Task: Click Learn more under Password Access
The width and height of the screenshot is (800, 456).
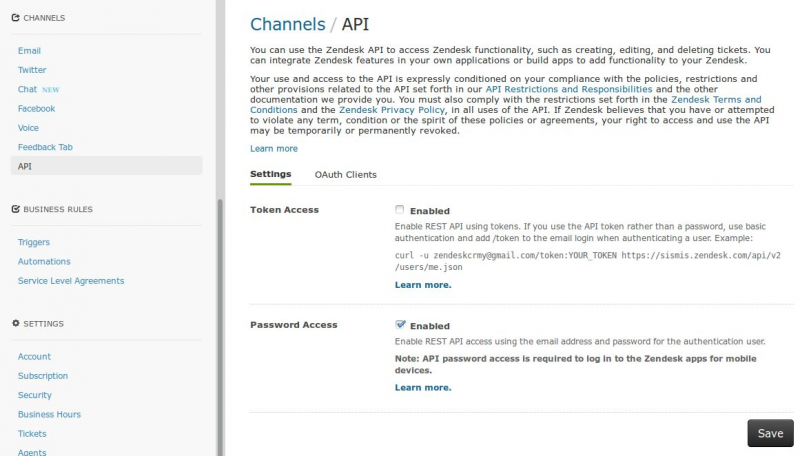Action: tap(423, 388)
